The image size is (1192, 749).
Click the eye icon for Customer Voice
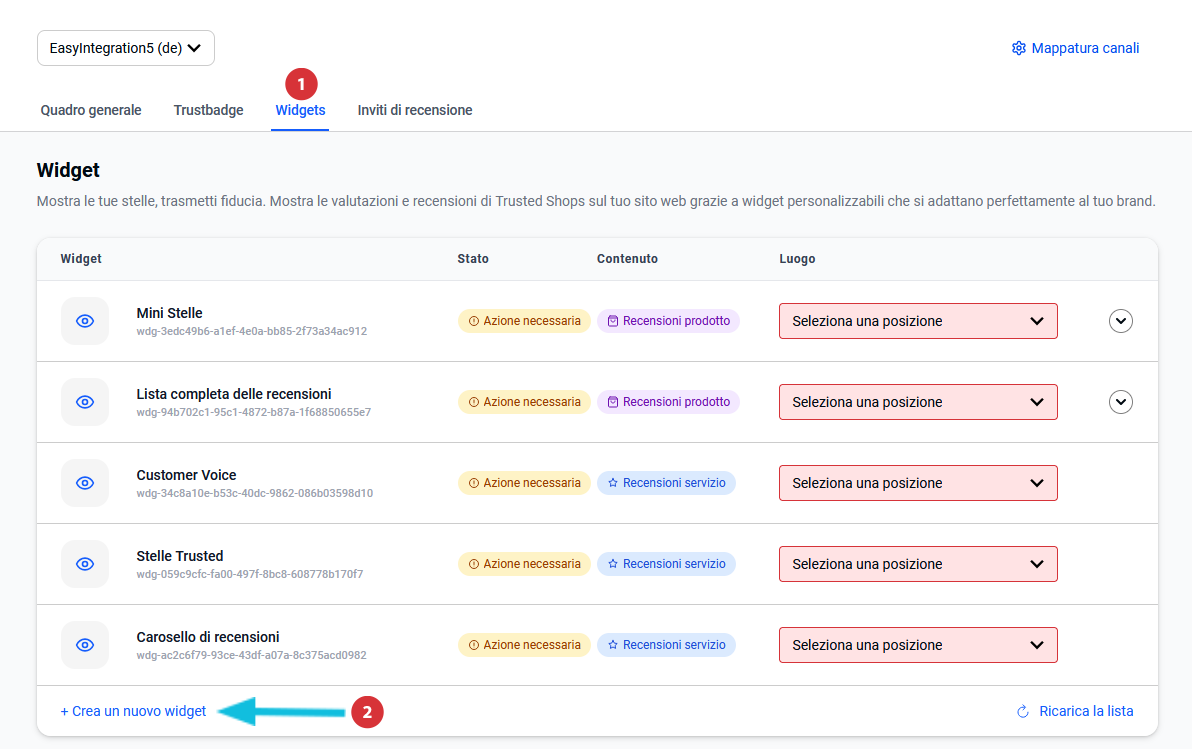(85, 483)
